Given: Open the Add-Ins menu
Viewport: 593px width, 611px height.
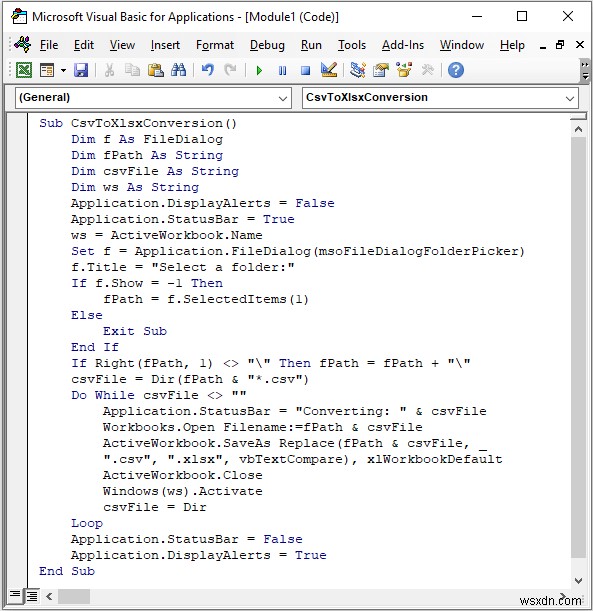Looking at the screenshot, I should [x=402, y=45].
